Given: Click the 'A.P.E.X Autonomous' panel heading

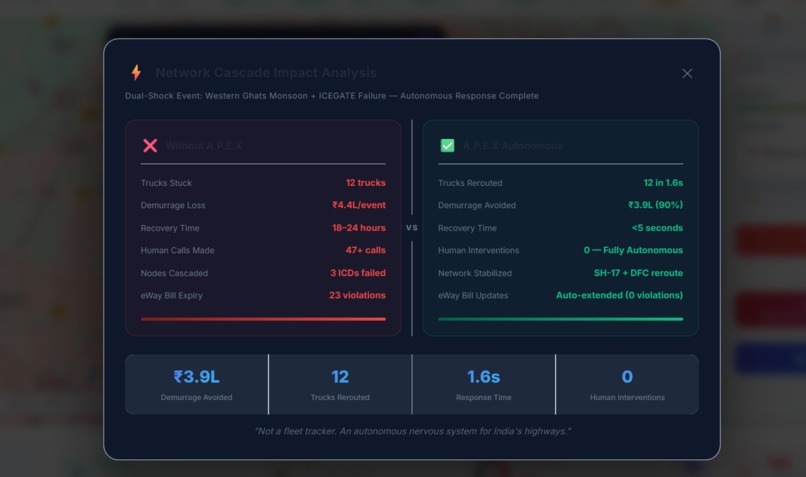Looking at the screenshot, I should pos(512,146).
